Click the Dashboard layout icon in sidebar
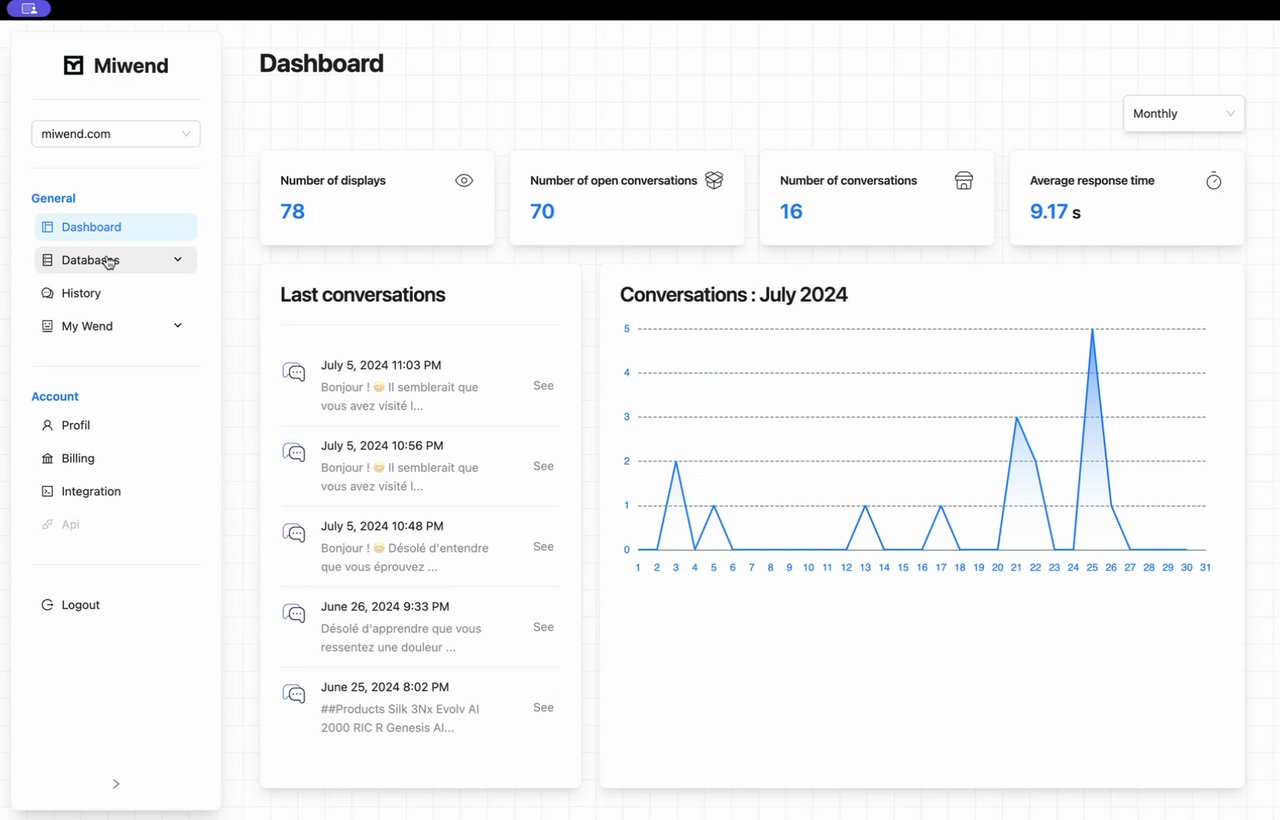Screen dimensions: 1280x820 [x=47, y=227]
